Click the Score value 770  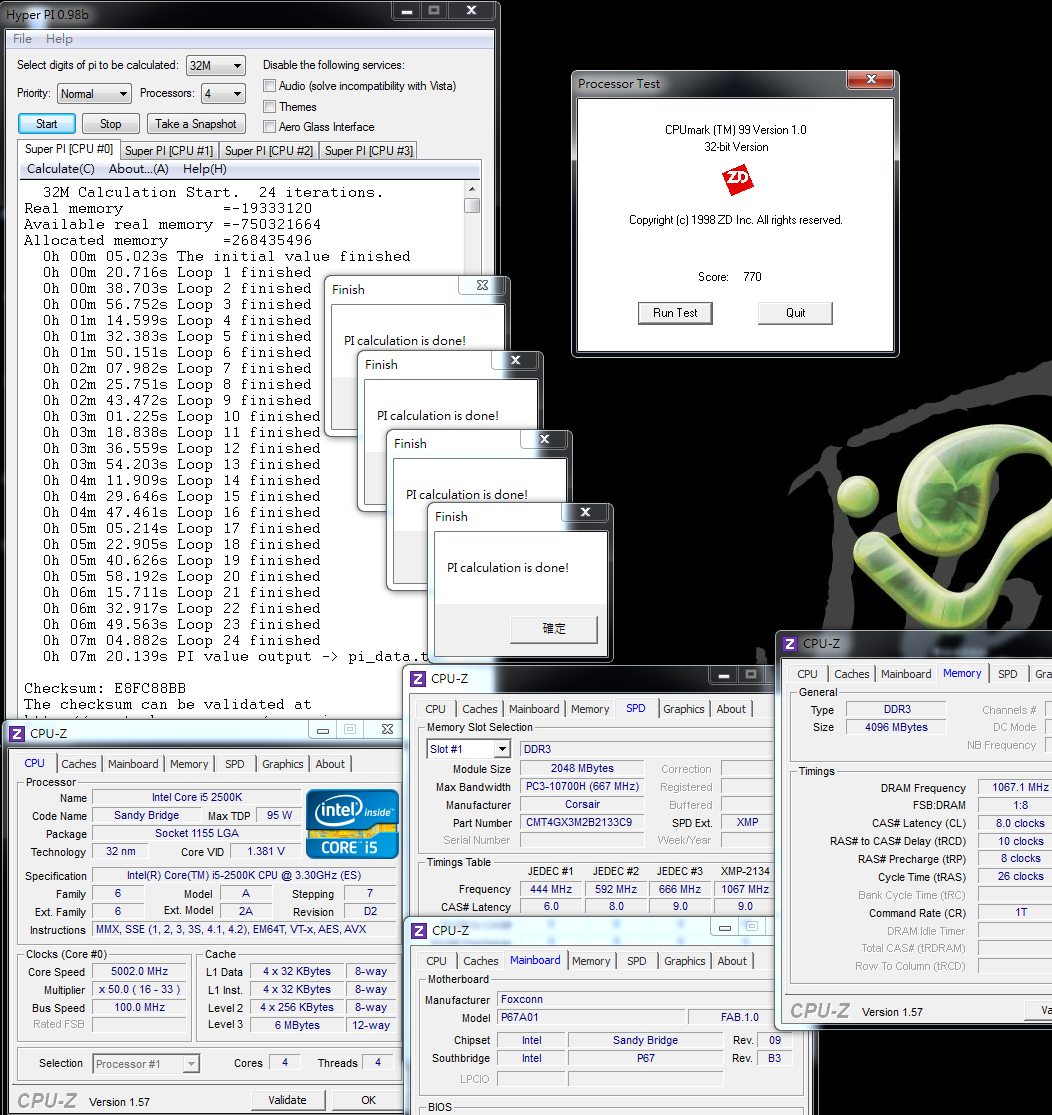tap(752, 277)
